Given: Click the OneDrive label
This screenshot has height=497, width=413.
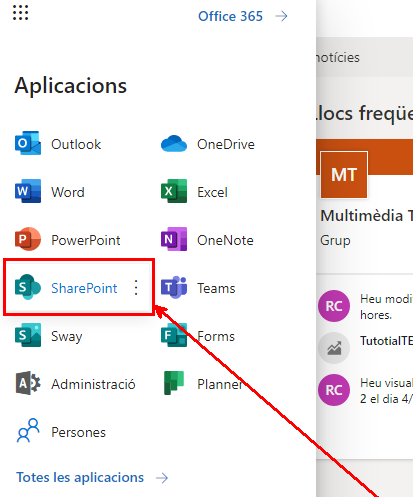Looking at the screenshot, I should (x=226, y=144).
